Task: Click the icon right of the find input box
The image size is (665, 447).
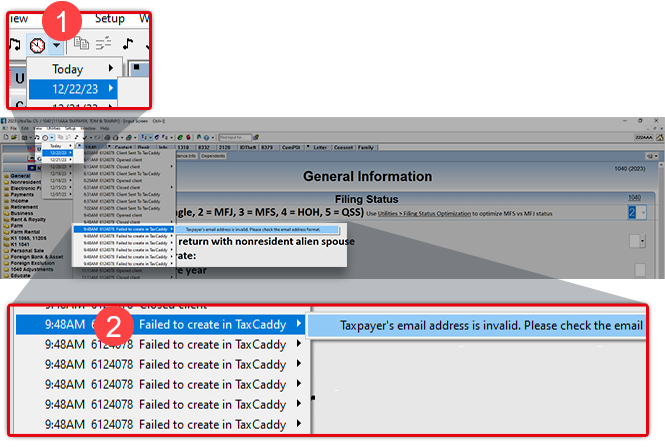Action: click(x=257, y=137)
